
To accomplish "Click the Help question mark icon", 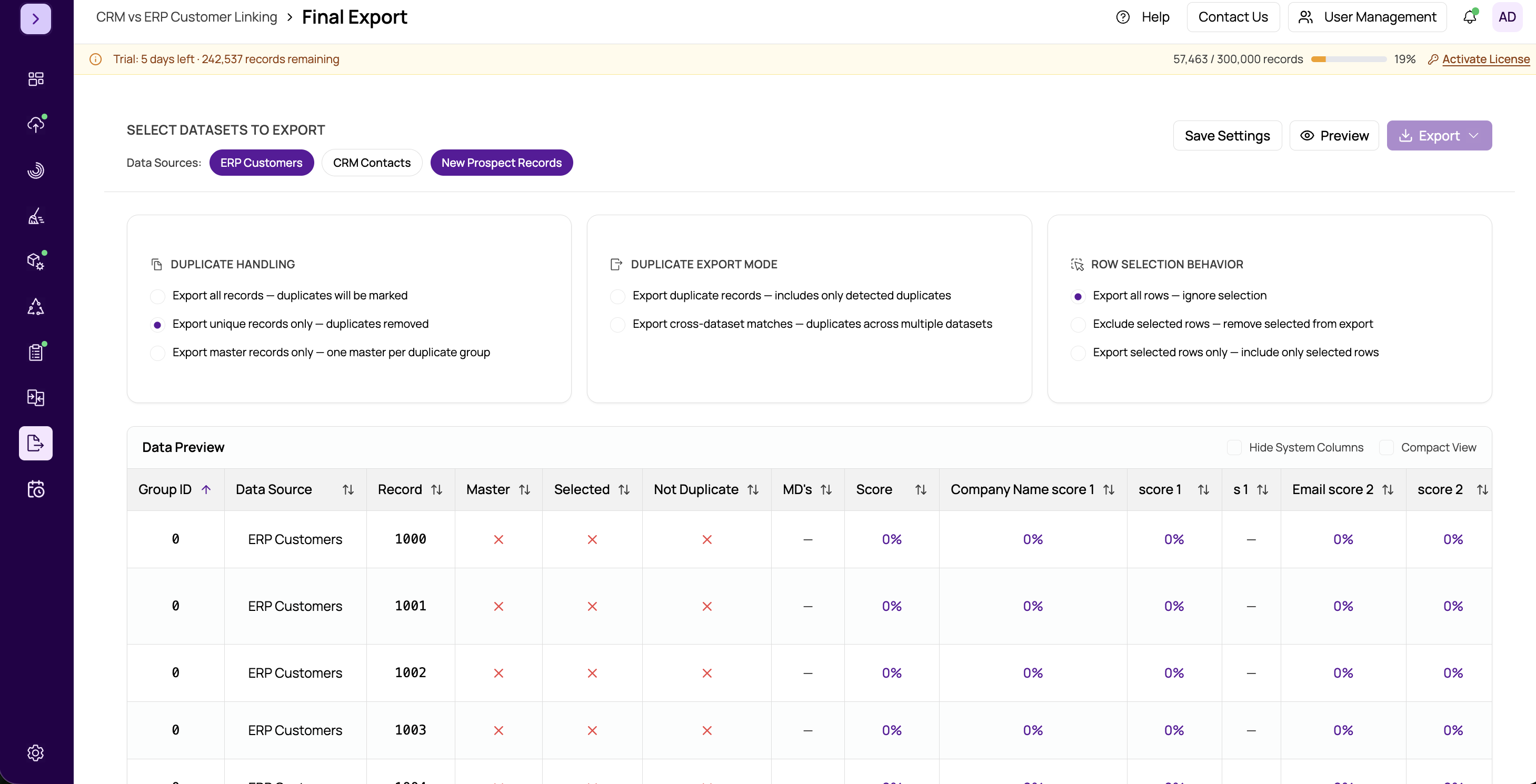I will 1123,17.
